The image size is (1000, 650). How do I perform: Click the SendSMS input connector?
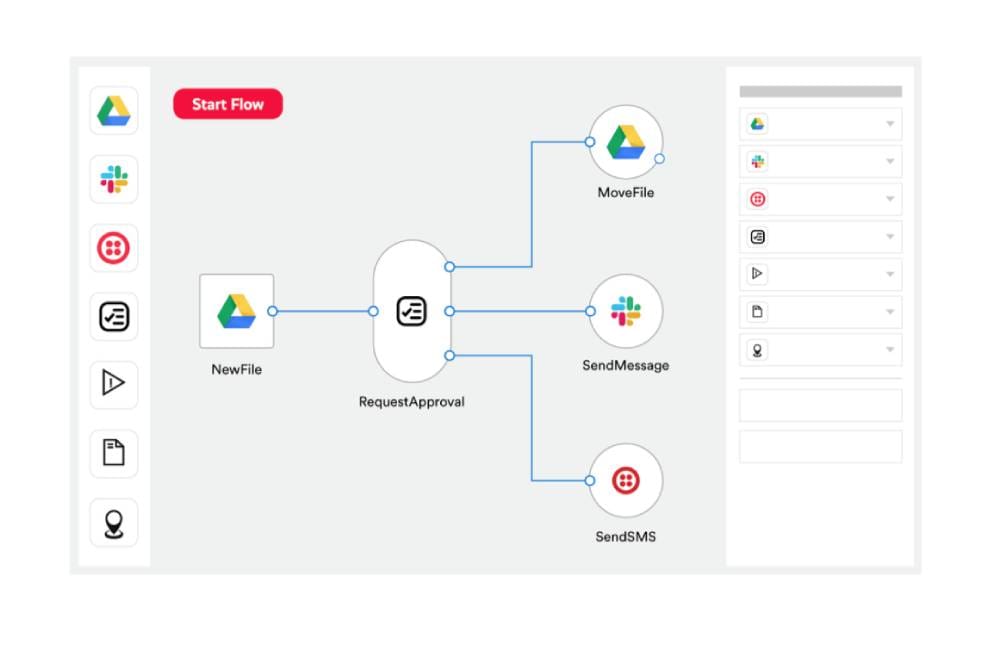[590, 480]
